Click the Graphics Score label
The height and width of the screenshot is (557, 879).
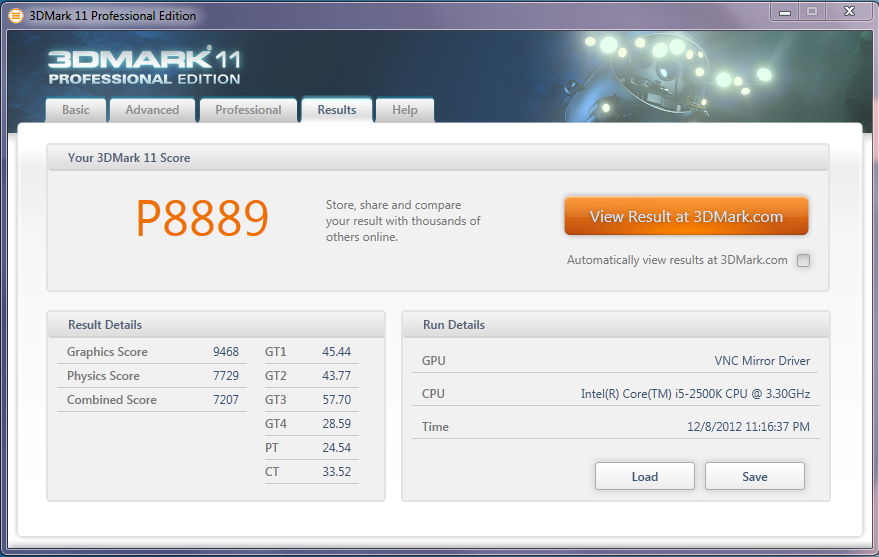[107, 352]
